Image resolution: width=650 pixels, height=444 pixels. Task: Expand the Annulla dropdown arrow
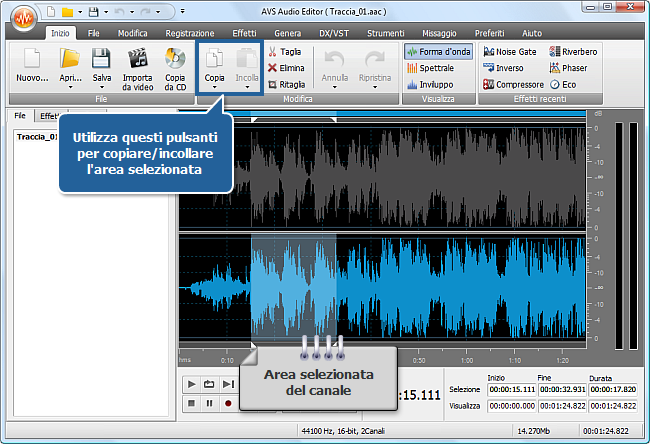coord(335,87)
